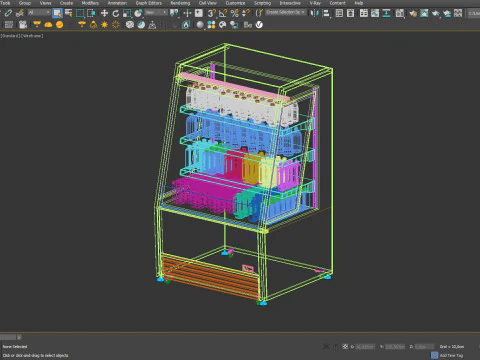Click the grey sphere material icon
The width and height of the screenshot is (480, 360).
pos(200,25)
